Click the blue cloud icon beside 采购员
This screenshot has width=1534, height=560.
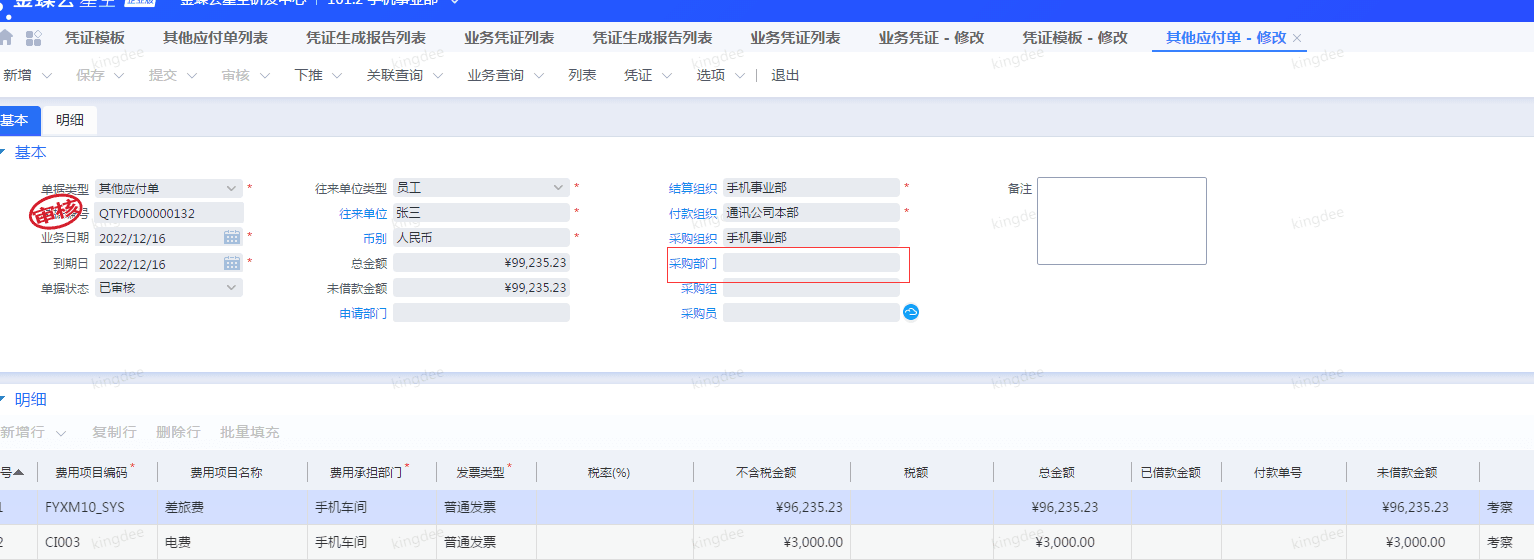coord(911,312)
